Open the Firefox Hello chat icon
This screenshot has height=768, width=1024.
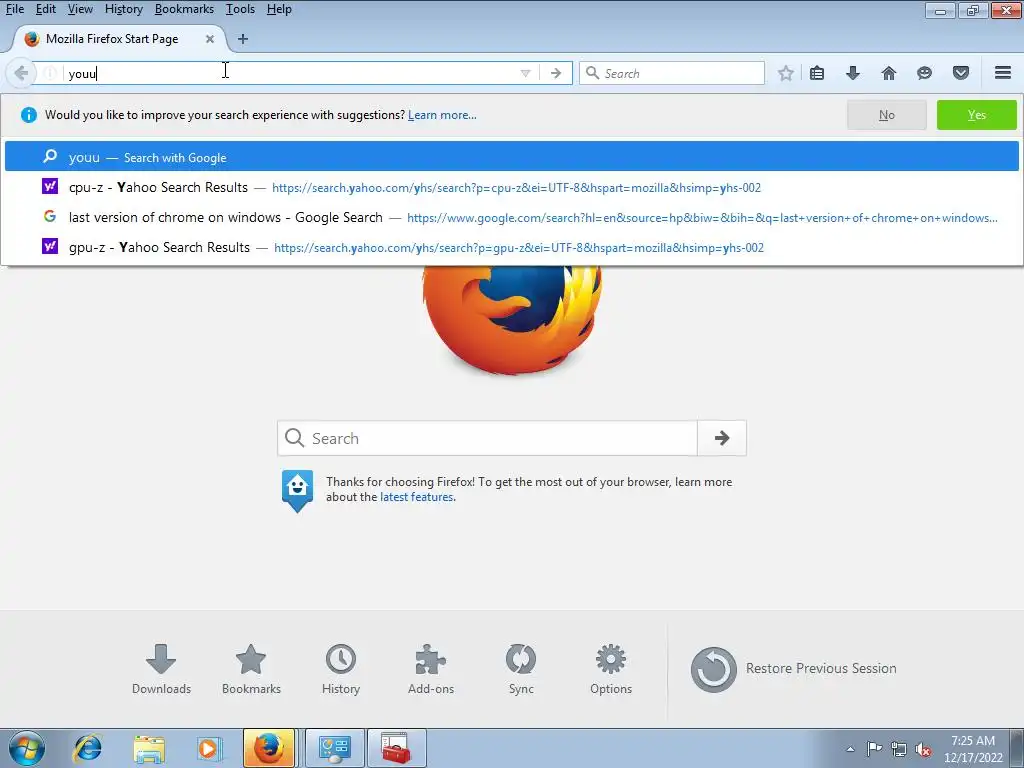924,73
